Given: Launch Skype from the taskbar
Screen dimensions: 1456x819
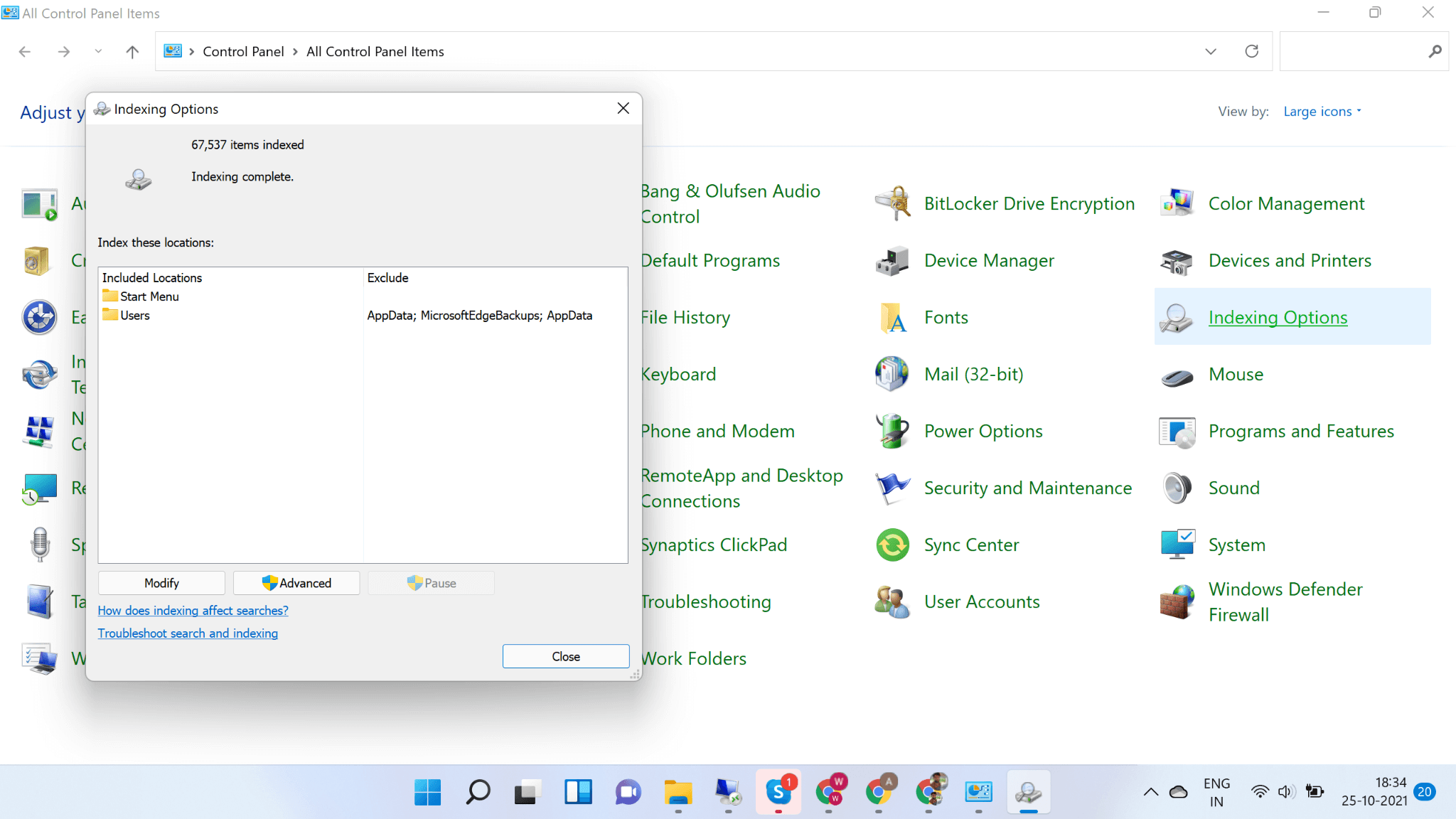Looking at the screenshot, I should pos(779,792).
